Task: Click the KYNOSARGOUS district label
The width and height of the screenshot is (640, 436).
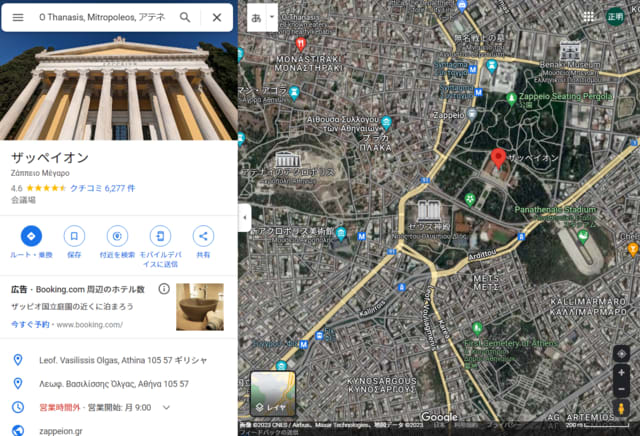Action: (x=381, y=385)
